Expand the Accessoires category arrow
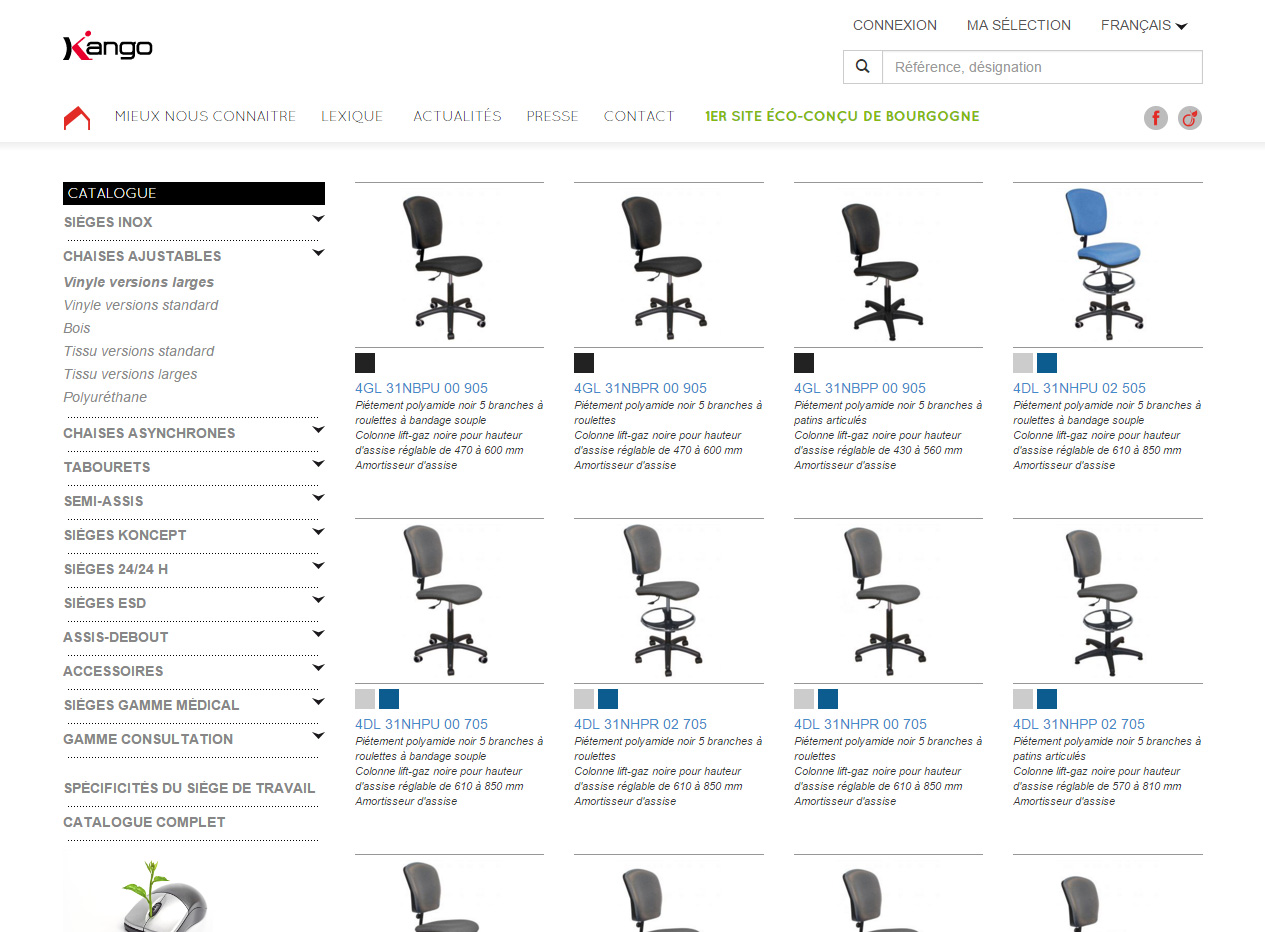This screenshot has width=1265, height=932. (318, 667)
